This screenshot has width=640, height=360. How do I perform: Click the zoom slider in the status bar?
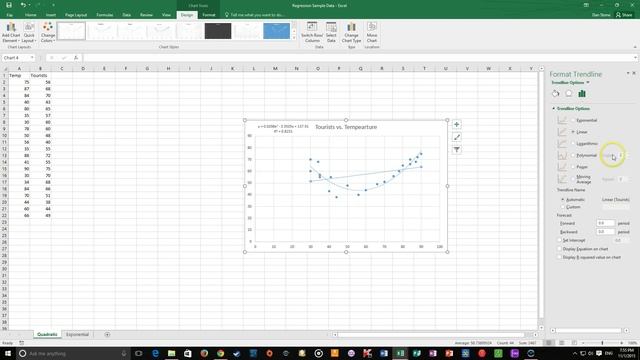[602, 343]
